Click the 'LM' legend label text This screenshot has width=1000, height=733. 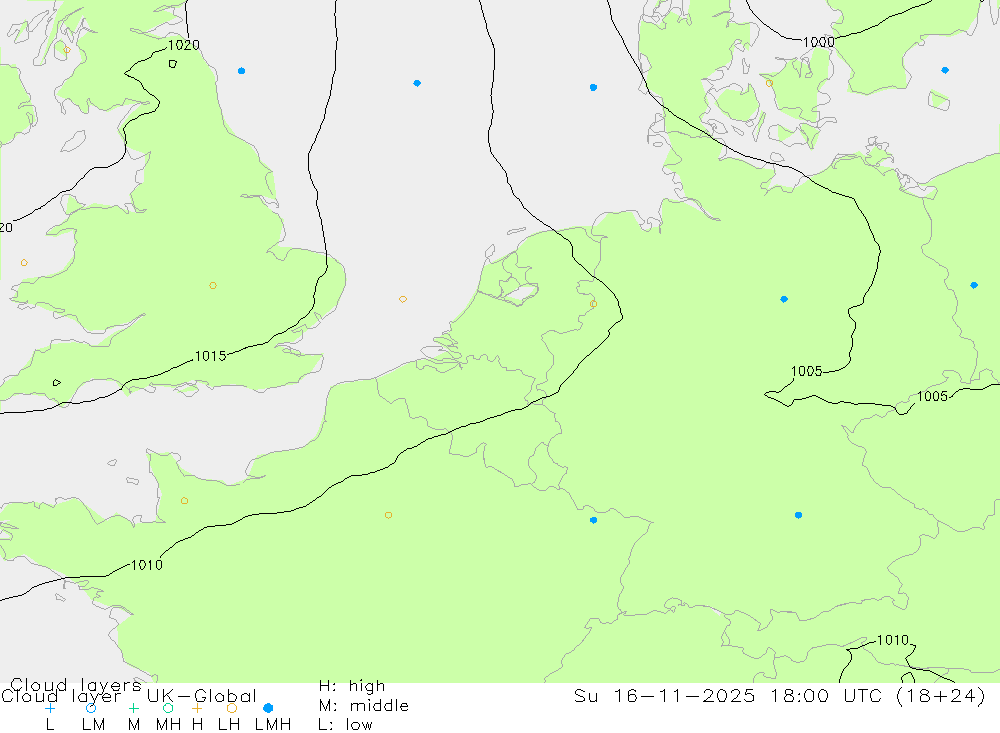tap(93, 725)
